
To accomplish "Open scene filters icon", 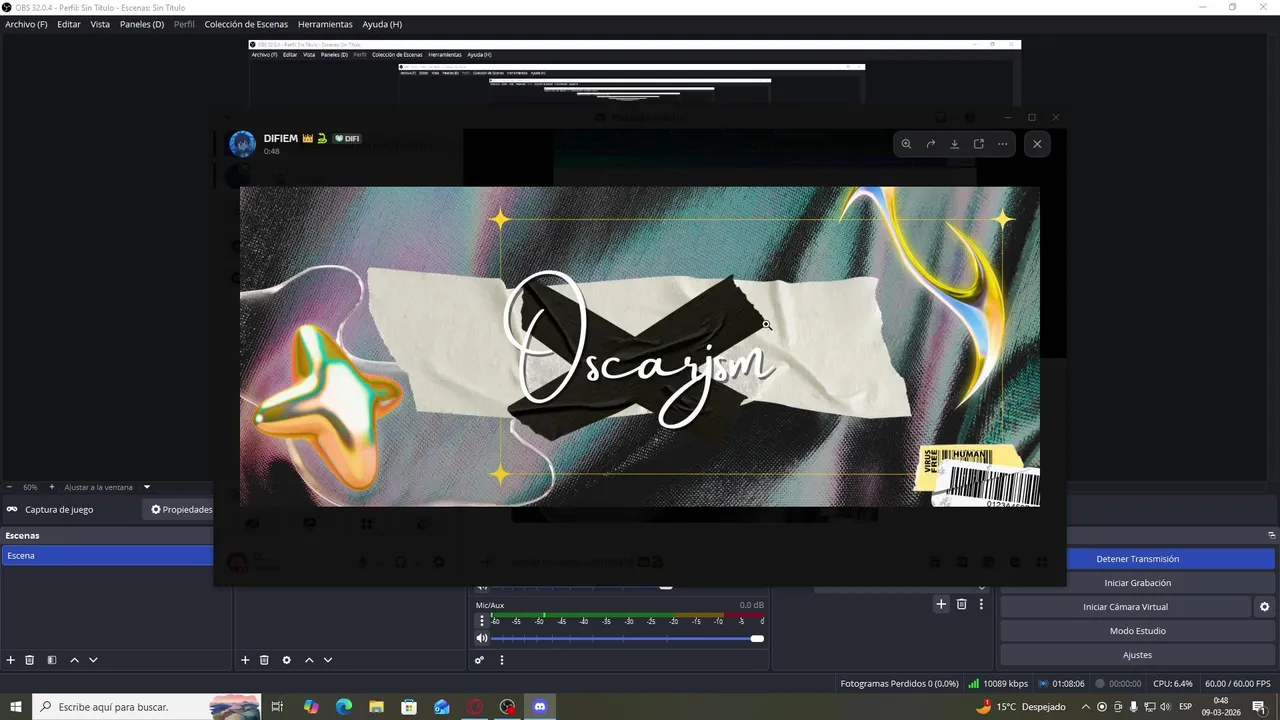I will point(52,660).
